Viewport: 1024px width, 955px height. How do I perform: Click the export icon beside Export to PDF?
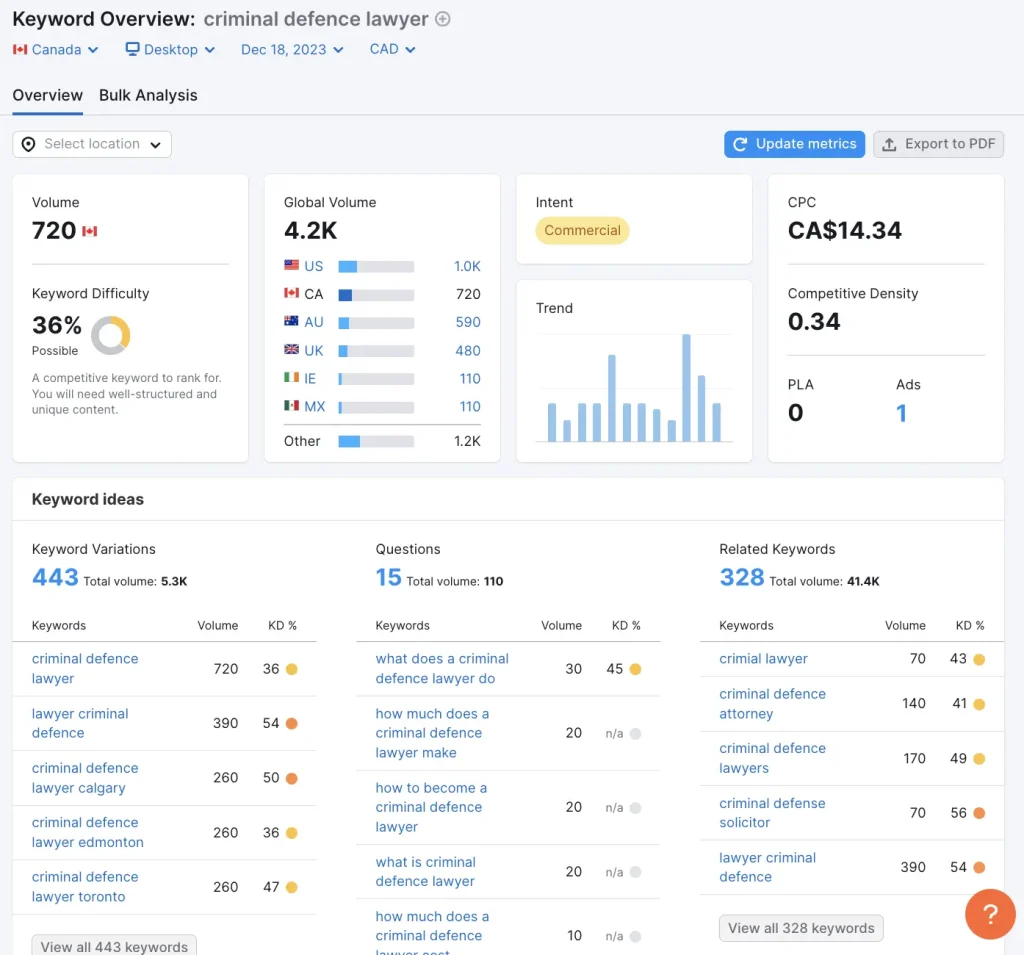888,144
